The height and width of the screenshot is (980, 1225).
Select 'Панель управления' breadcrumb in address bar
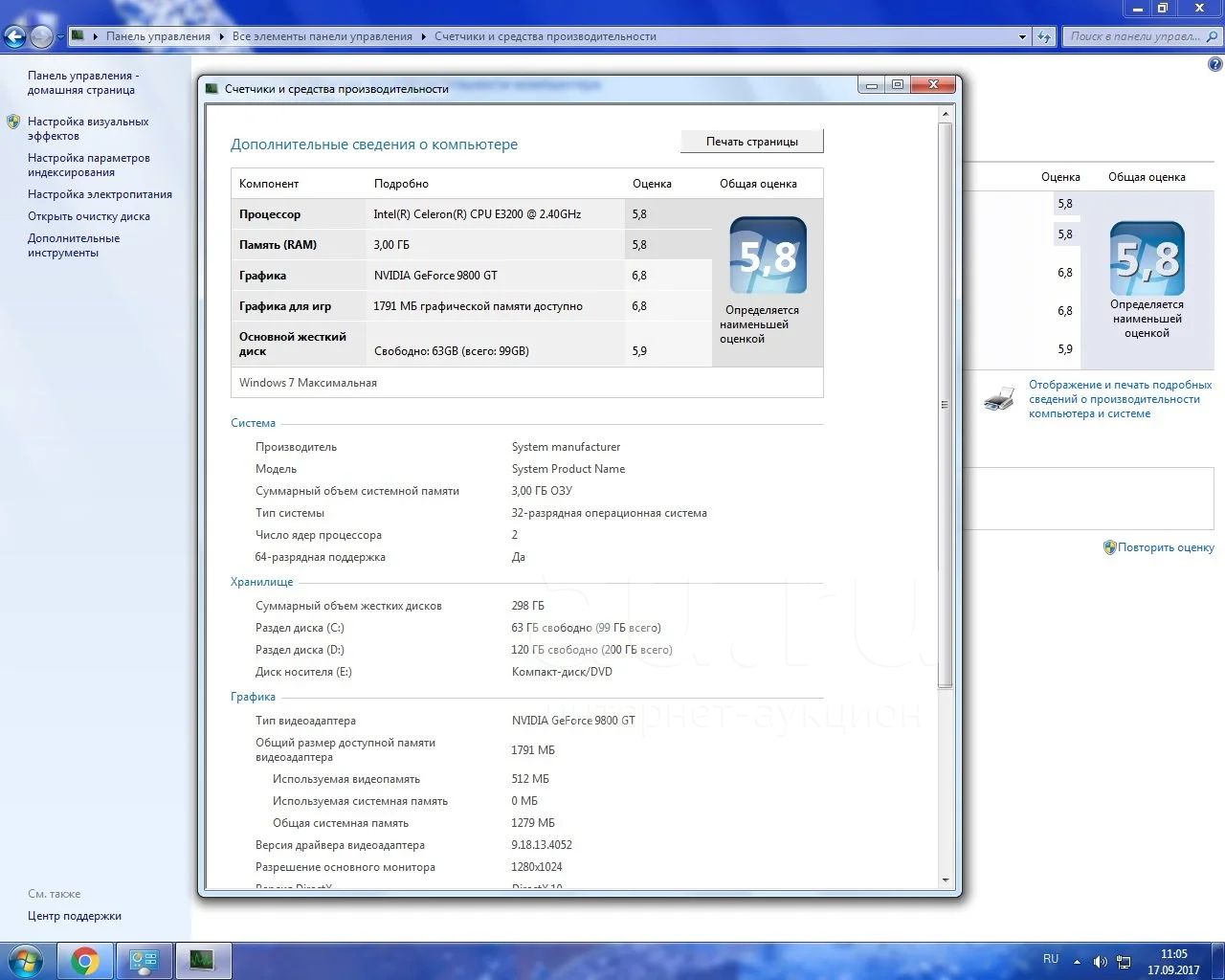158,36
